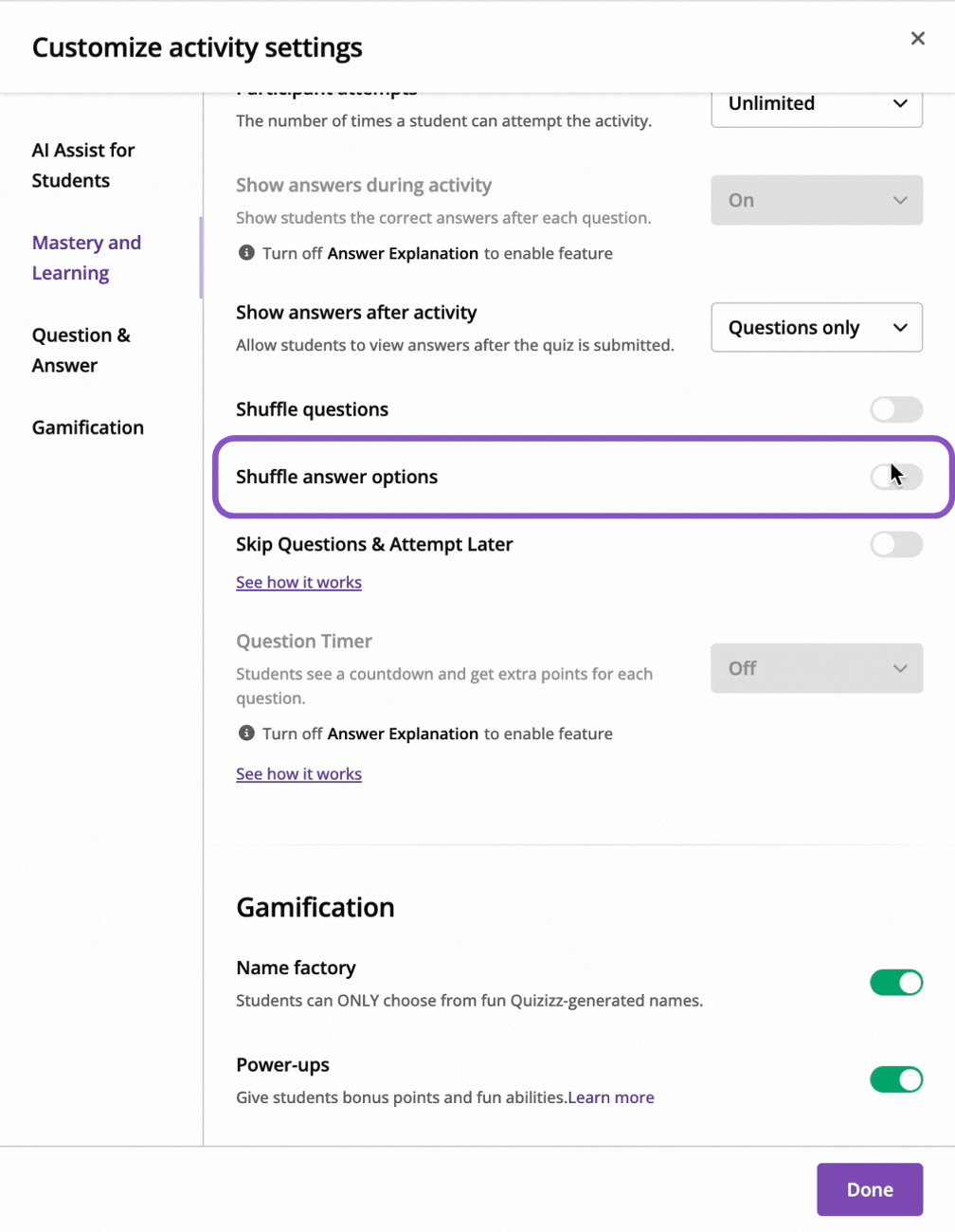Viewport: 955px width, 1232px height.
Task: Click 'Allow students to view answers' description
Action: [x=455, y=345]
